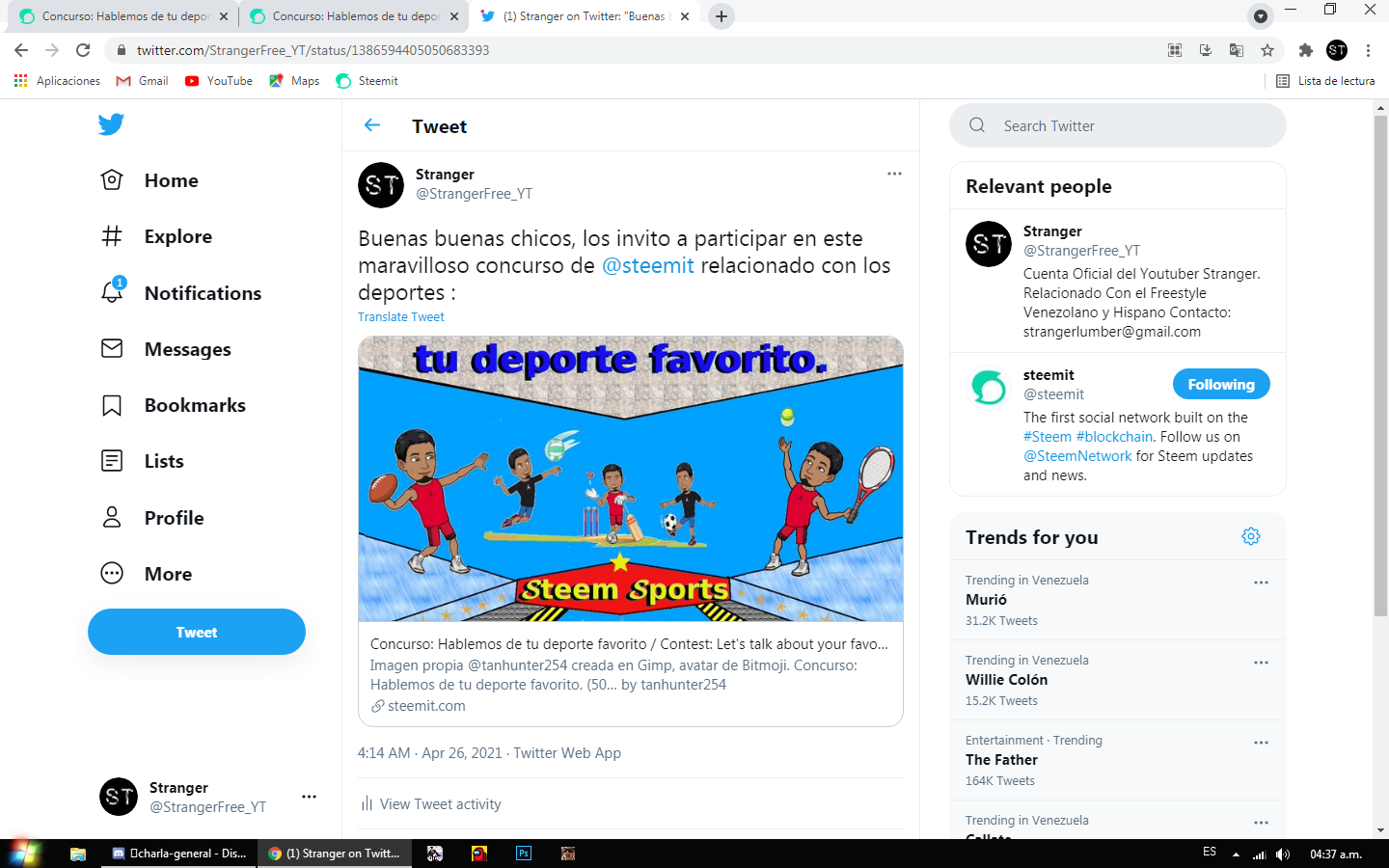Click the address bar URL
Viewport: 1389px width, 868px height.
point(313,50)
